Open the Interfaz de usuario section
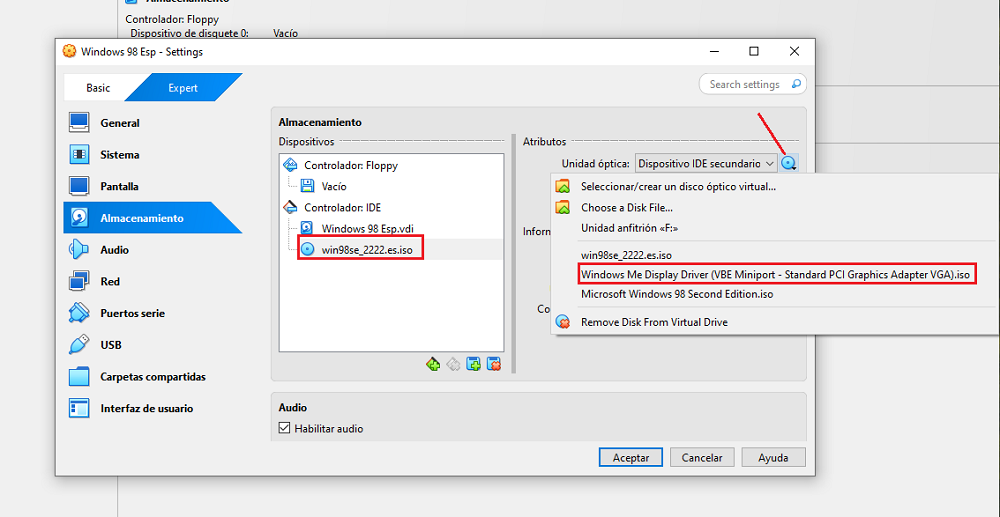The height and width of the screenshot is (517, 1000). [x=147, y=408]
